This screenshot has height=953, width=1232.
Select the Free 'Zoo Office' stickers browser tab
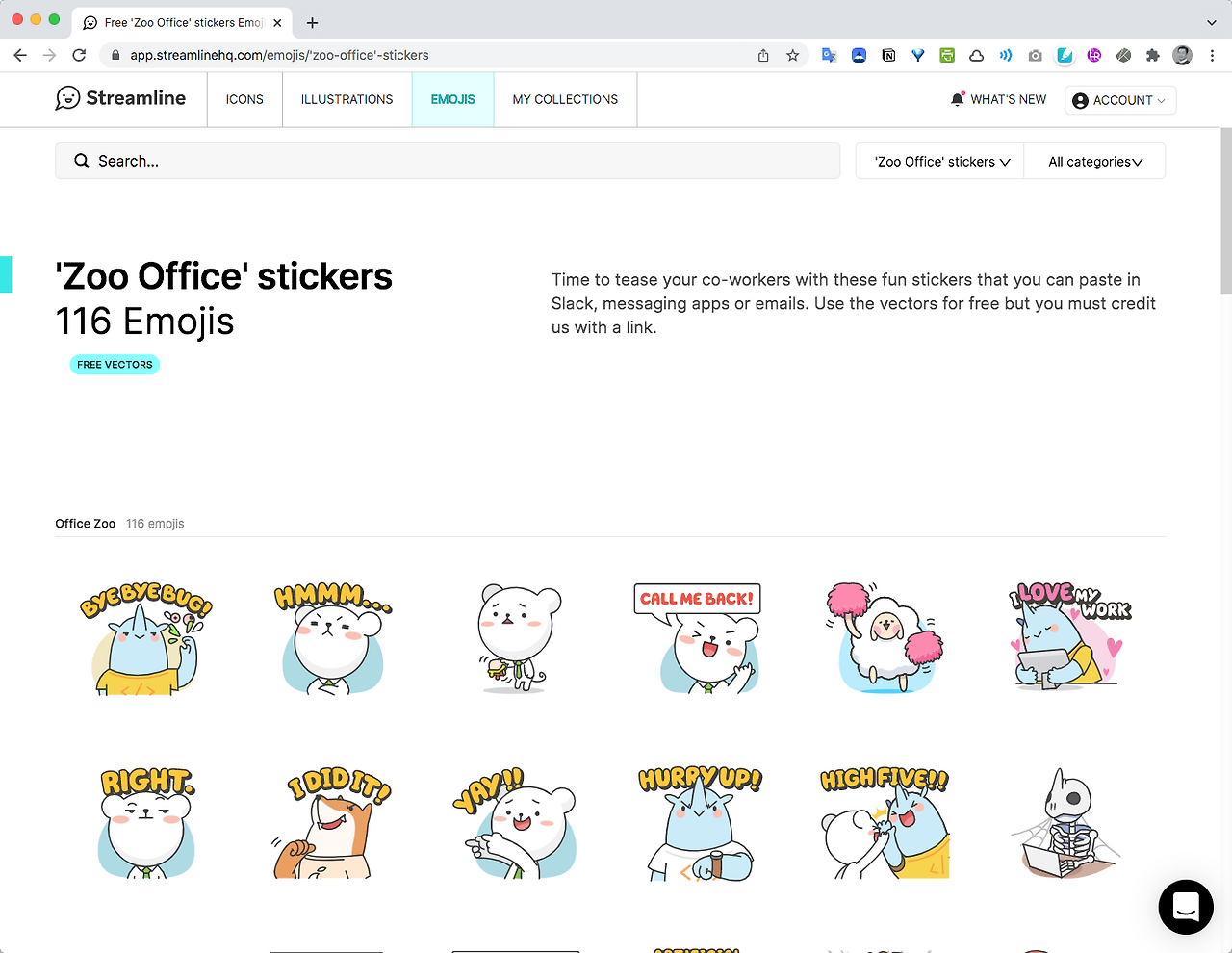pyautogui.click(x=183, y=22)
